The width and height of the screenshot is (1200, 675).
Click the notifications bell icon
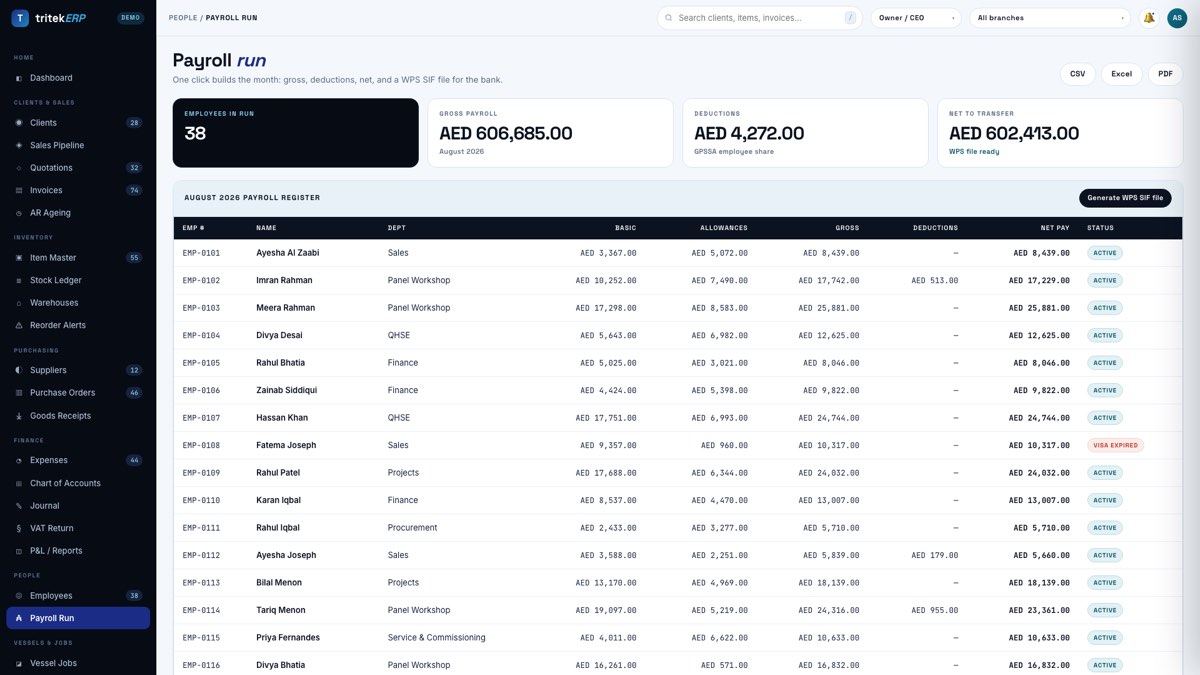[x=1149, y=18]
